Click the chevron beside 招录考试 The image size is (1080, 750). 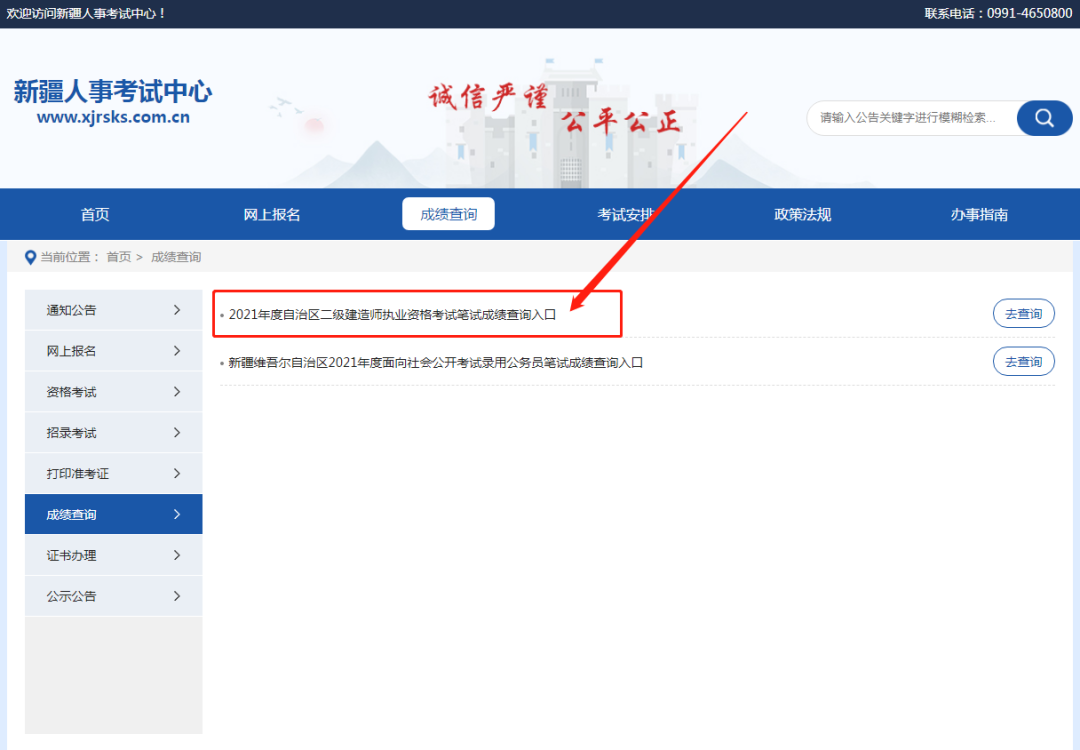(x=177, y=433)
